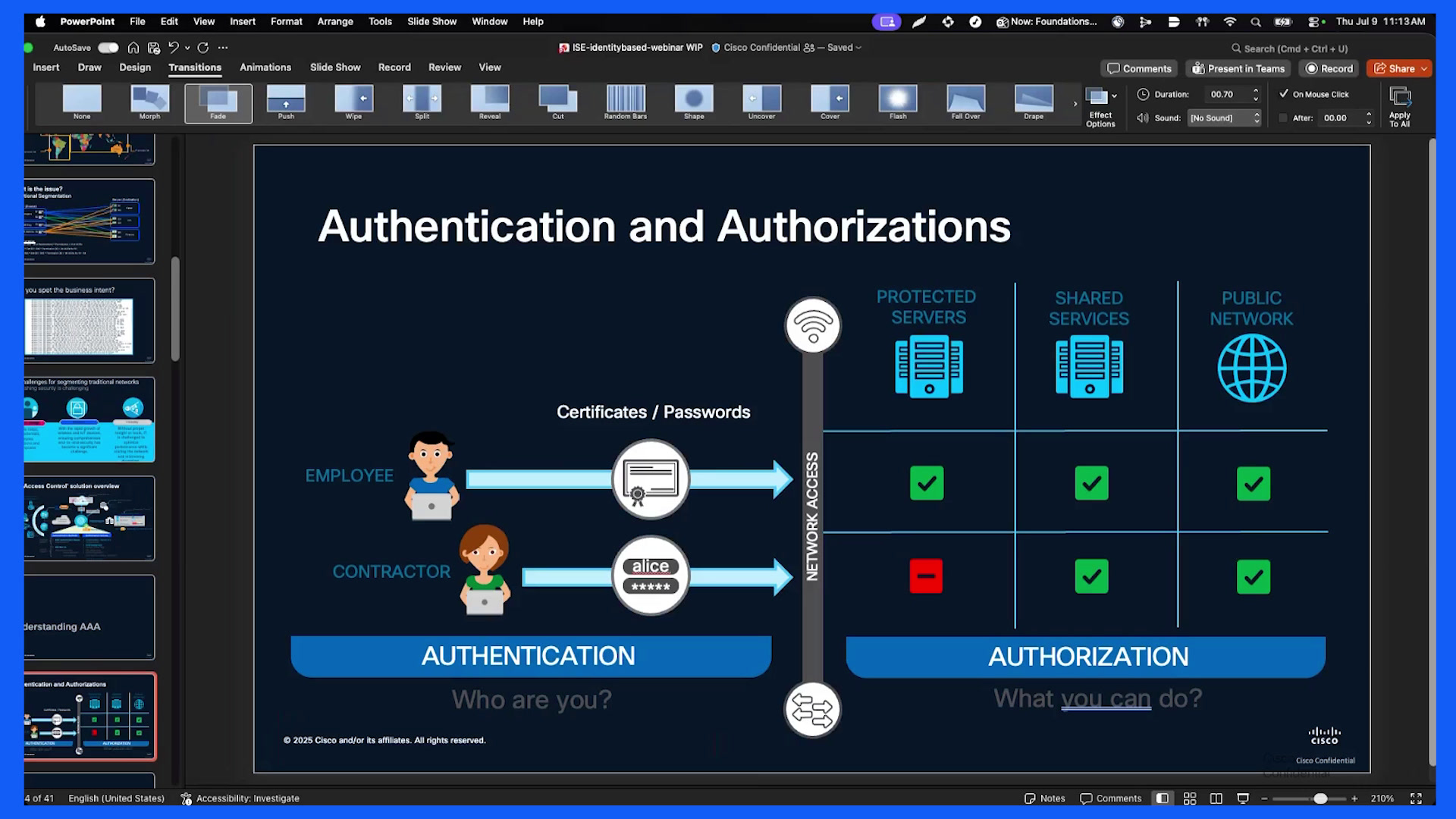Viewport: 1456px width, 819px height.
Task: Open the Animations tab
Action: [265, 67]
